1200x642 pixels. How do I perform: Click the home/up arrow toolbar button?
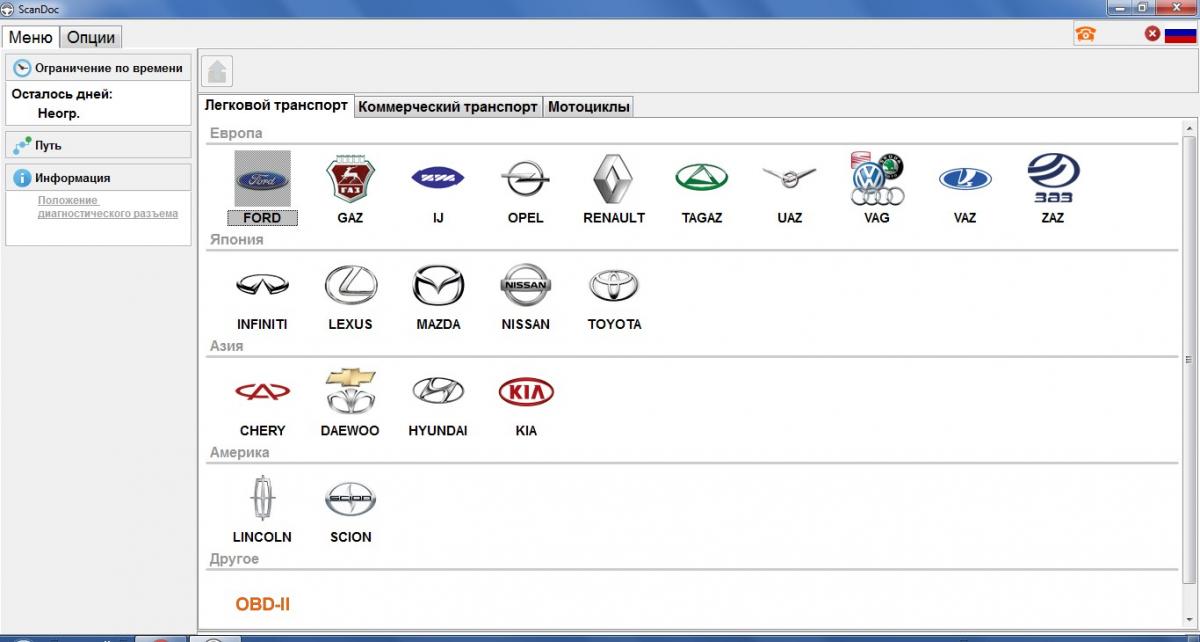coord(217,72)
